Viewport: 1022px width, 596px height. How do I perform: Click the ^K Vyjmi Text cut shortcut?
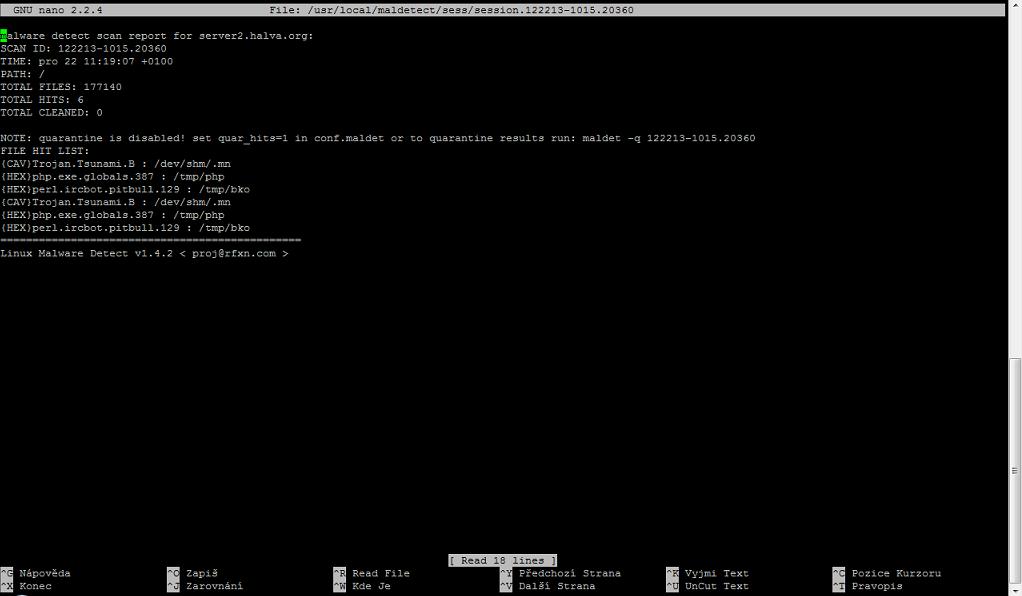[708, 573]
